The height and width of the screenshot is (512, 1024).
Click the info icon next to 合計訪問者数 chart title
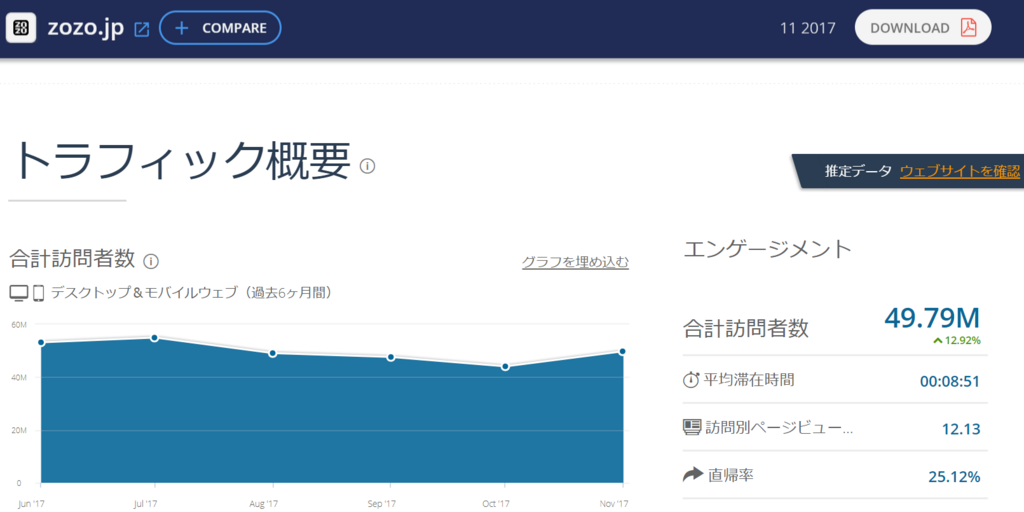pyautogui.click(x=151, y=262)
